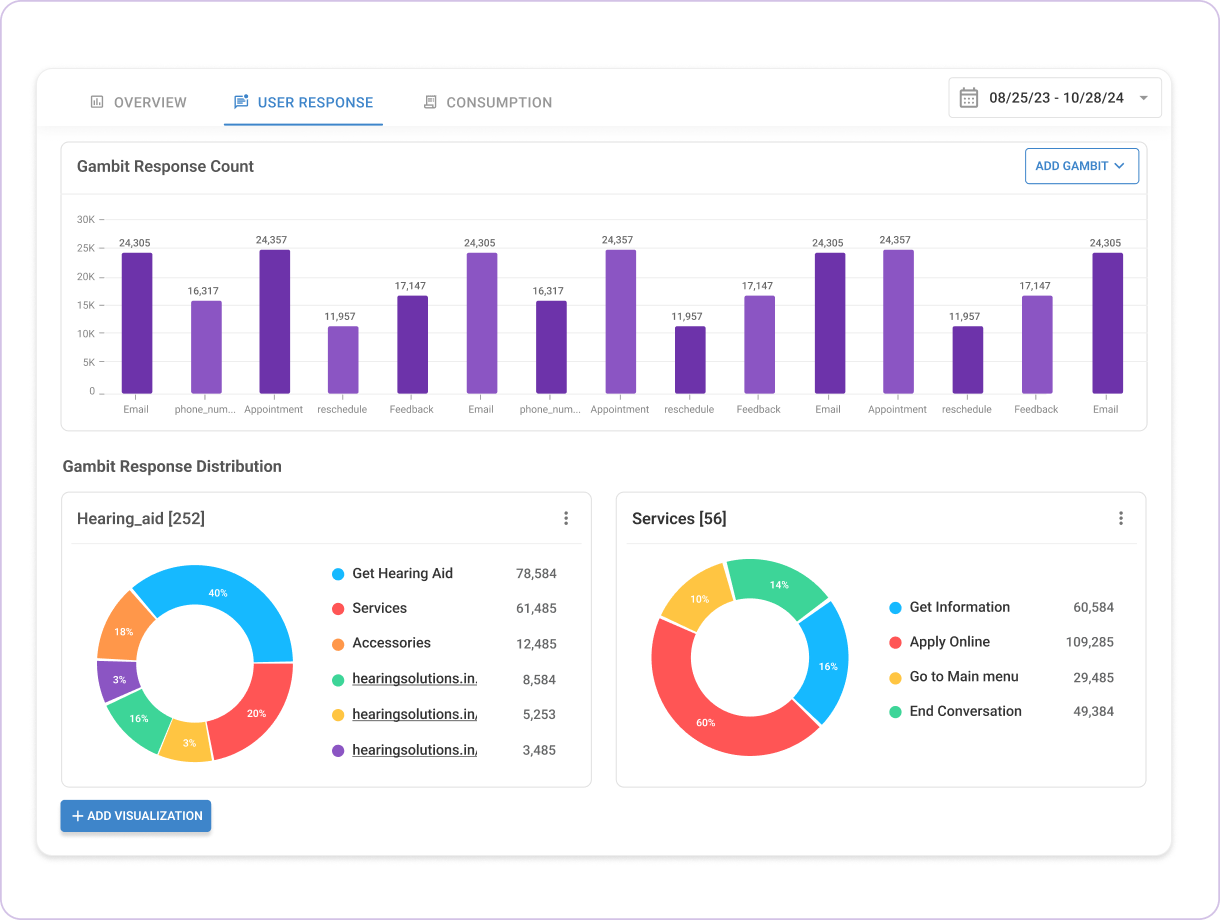Select the User Response tab

303,102
